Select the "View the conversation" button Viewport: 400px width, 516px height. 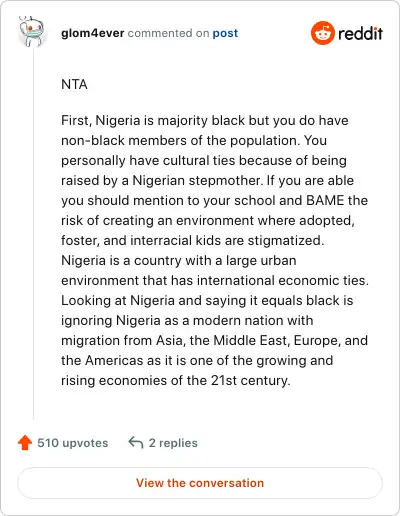click(x=200, y=483)
